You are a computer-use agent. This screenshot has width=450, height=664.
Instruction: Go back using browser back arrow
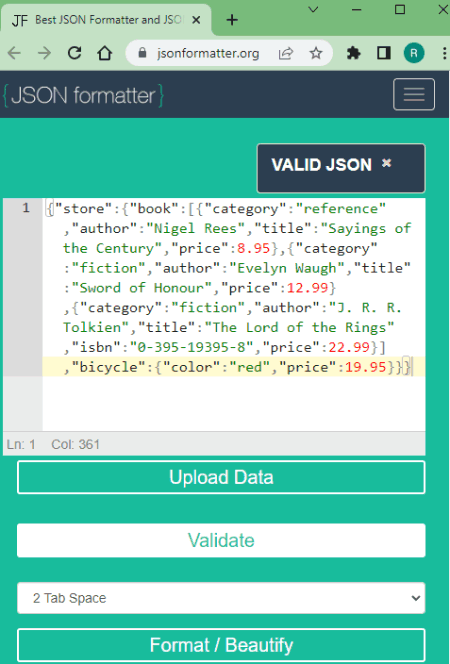point(14,53)
